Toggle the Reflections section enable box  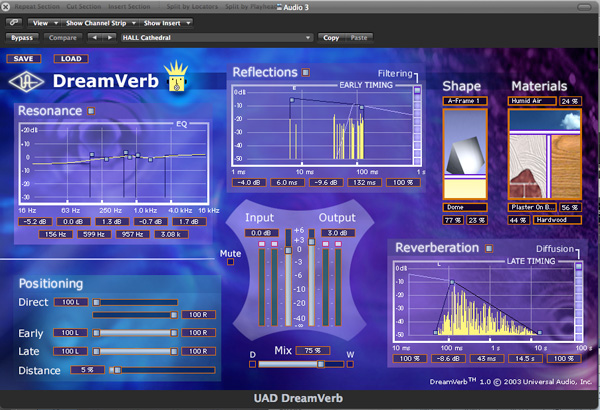[305, 72]
